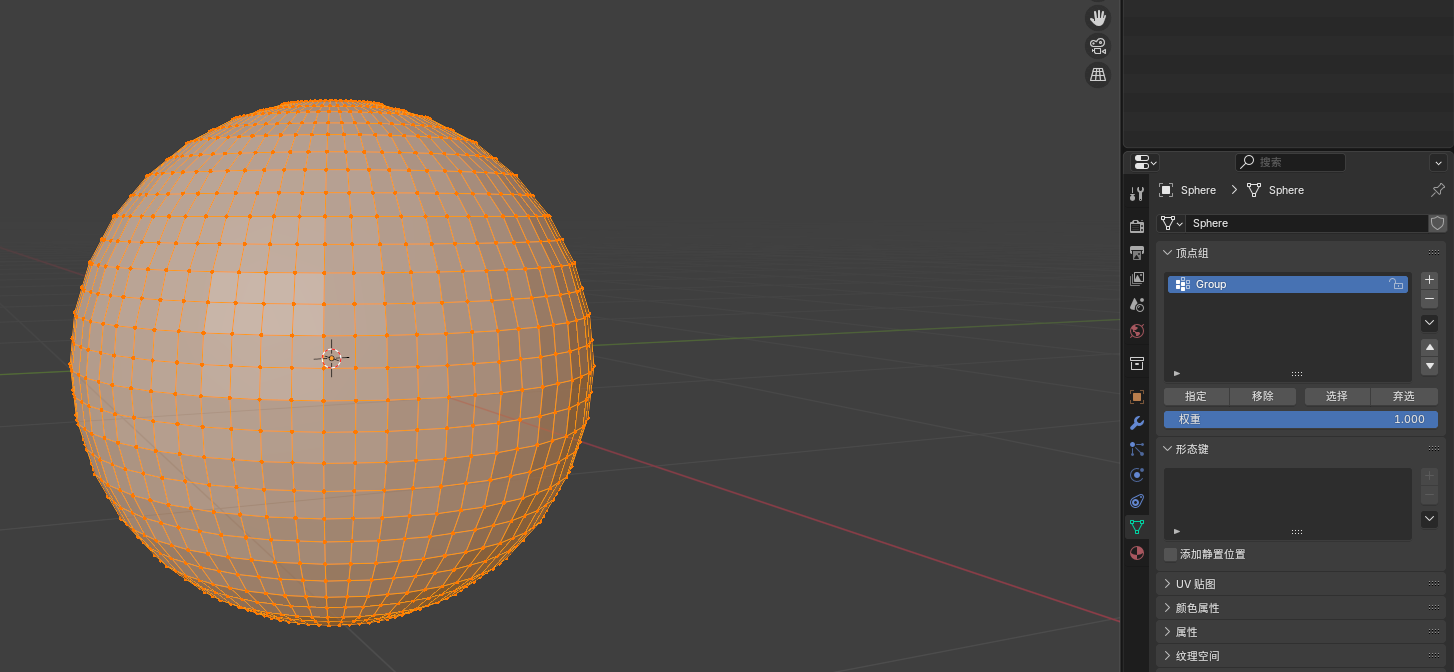Toggle the camera view icon
The width and height of the screenshot is (1454, 672).
[1098, 46]
